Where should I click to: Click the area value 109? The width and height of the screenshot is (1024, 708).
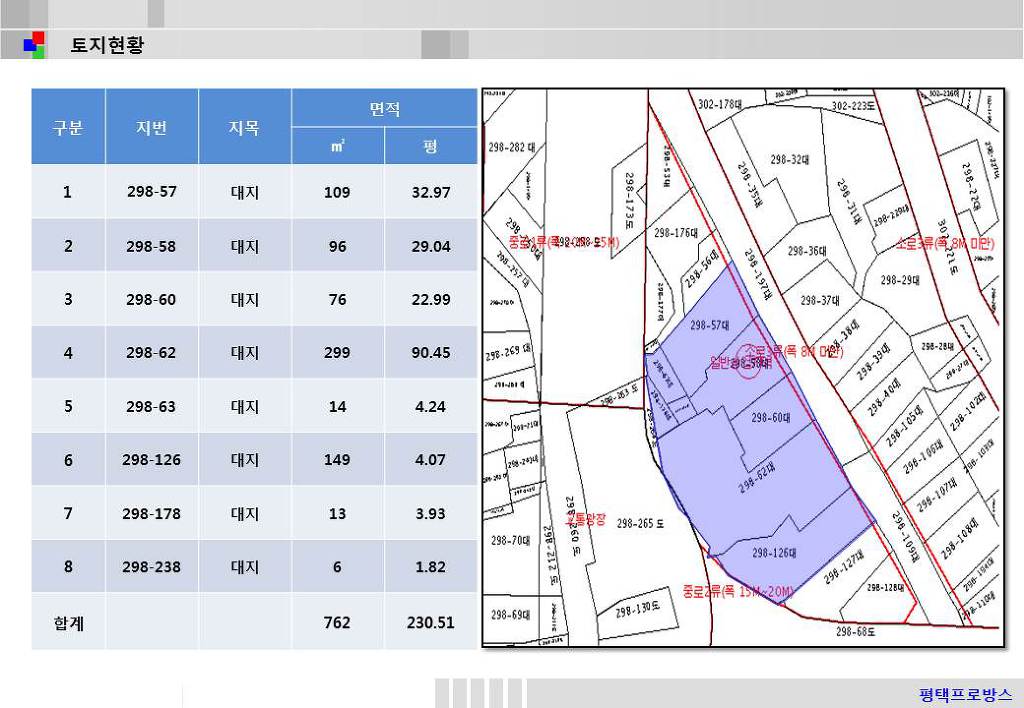point(337,192)
